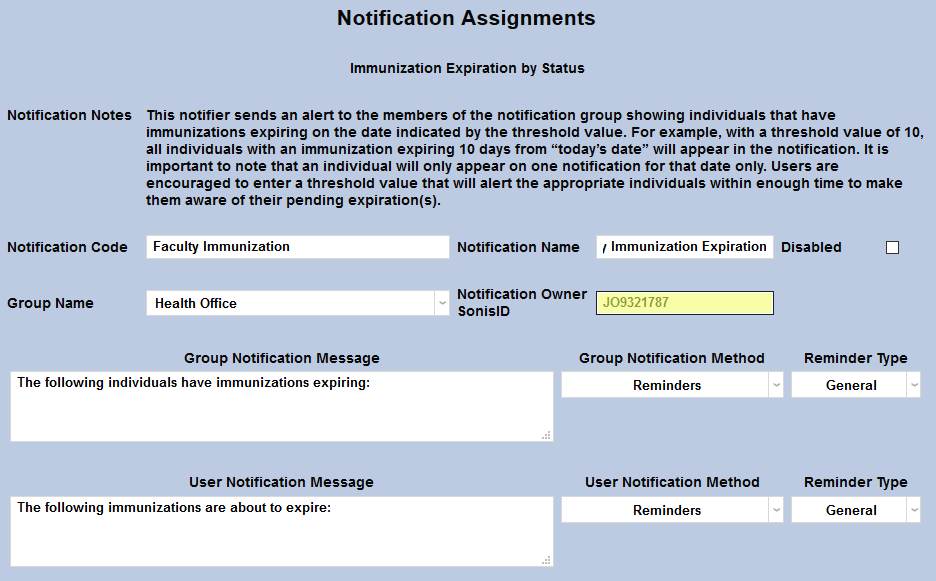936x581 pixels.
Task: Click the Immunization Expiration by Status heading
Action: coord(466,68)
